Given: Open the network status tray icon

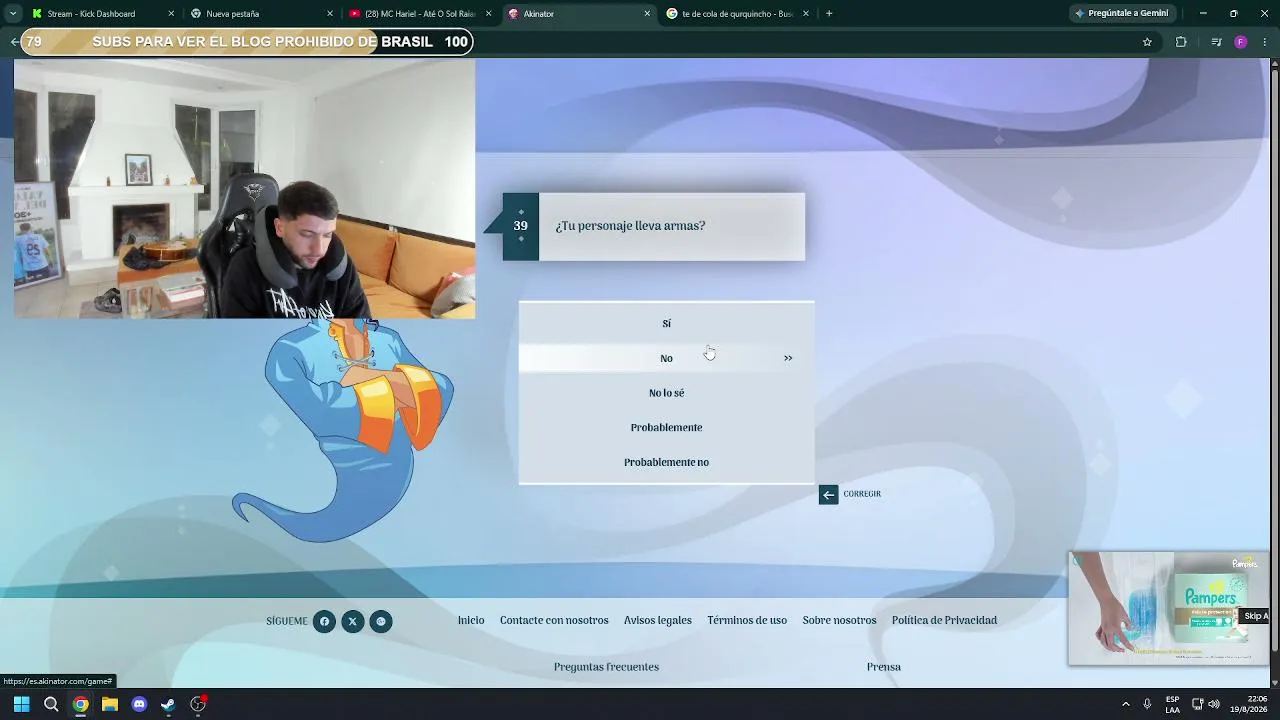Looking at the screenshot, I should 1197,704.
